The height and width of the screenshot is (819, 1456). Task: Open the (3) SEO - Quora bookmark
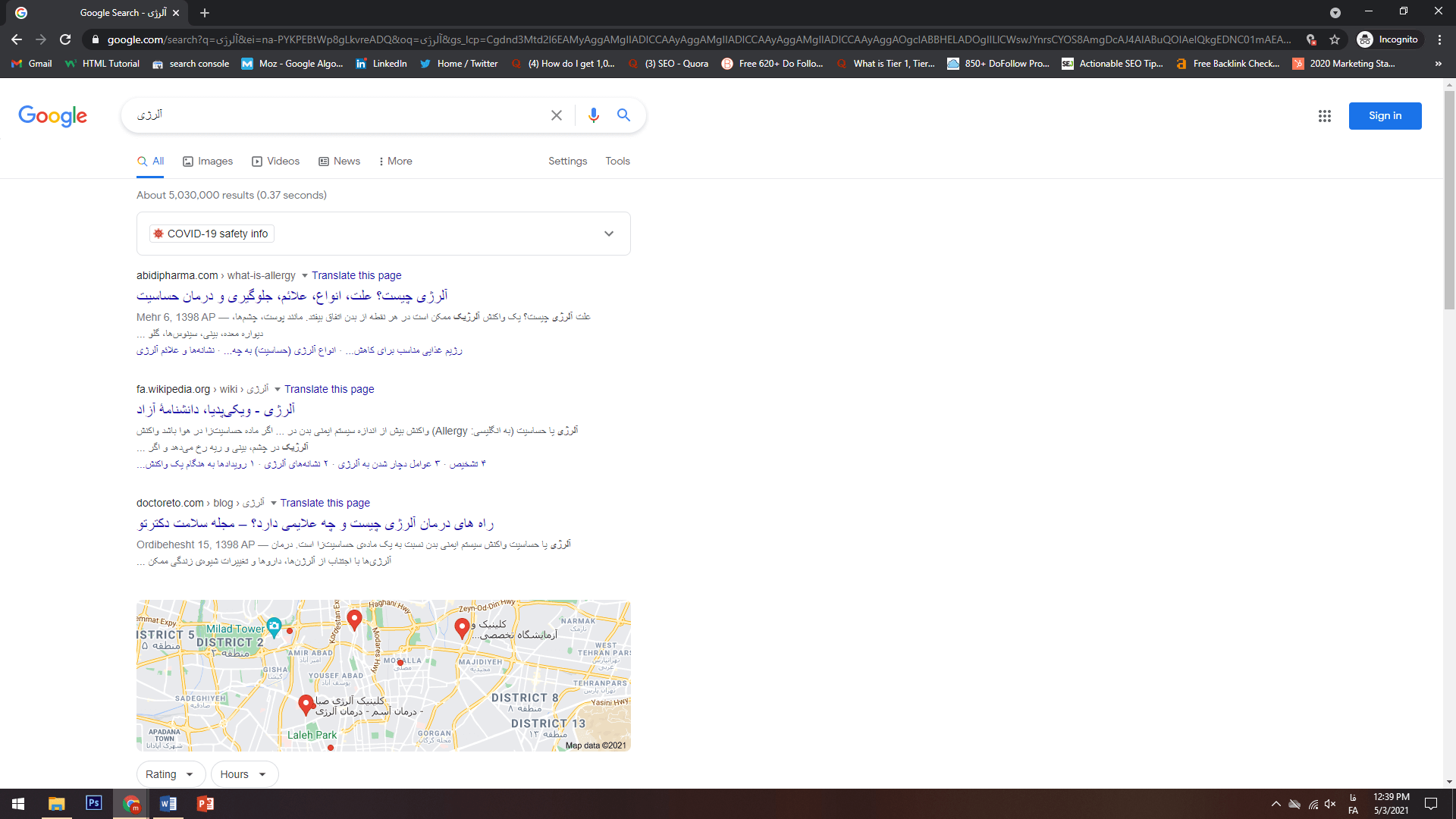point(669,64)
